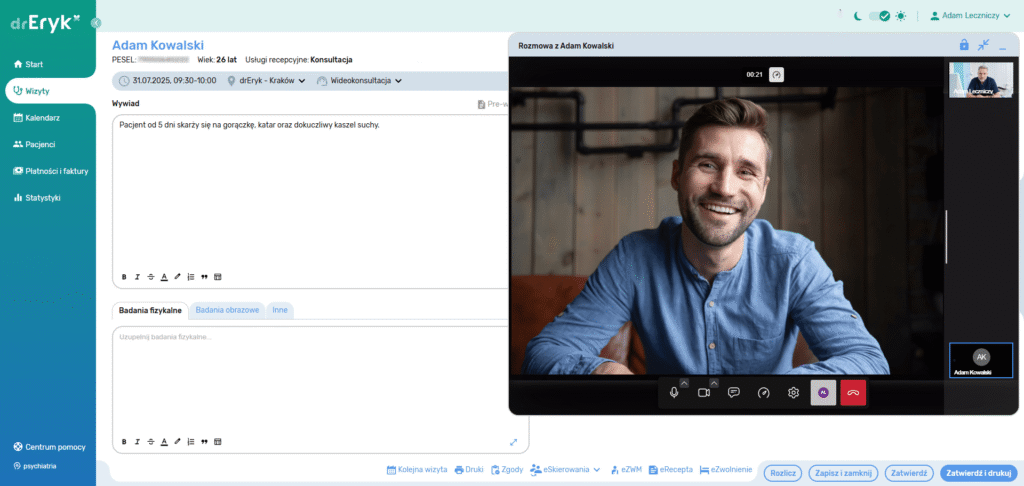The image size is (1024, 486).
Task: Click the moon dark mode icon
Action: point(858,16)
